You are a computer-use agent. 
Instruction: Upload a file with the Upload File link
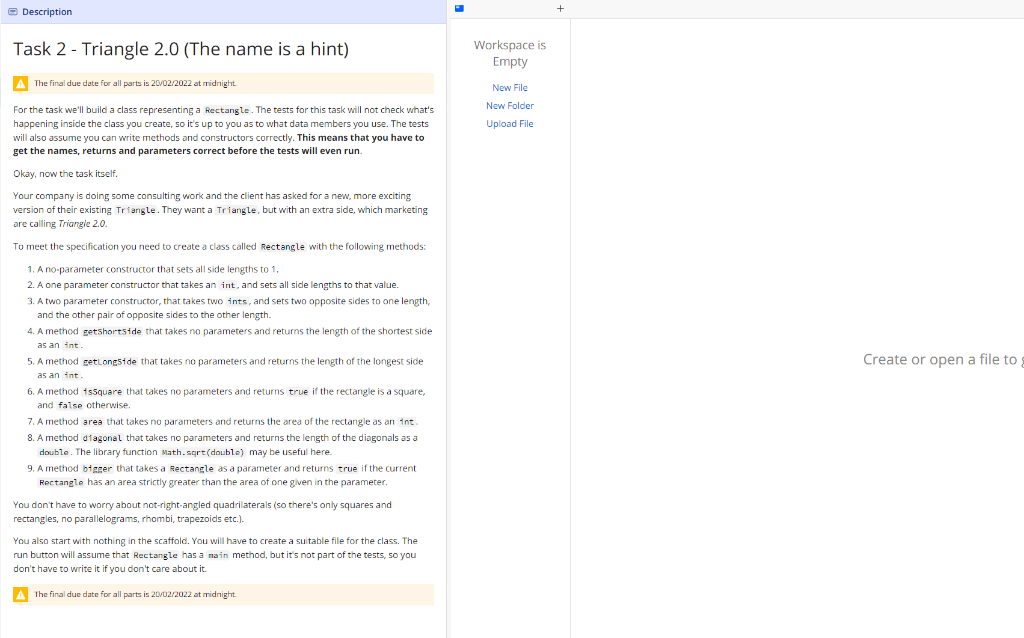click(x=510, y=123)
